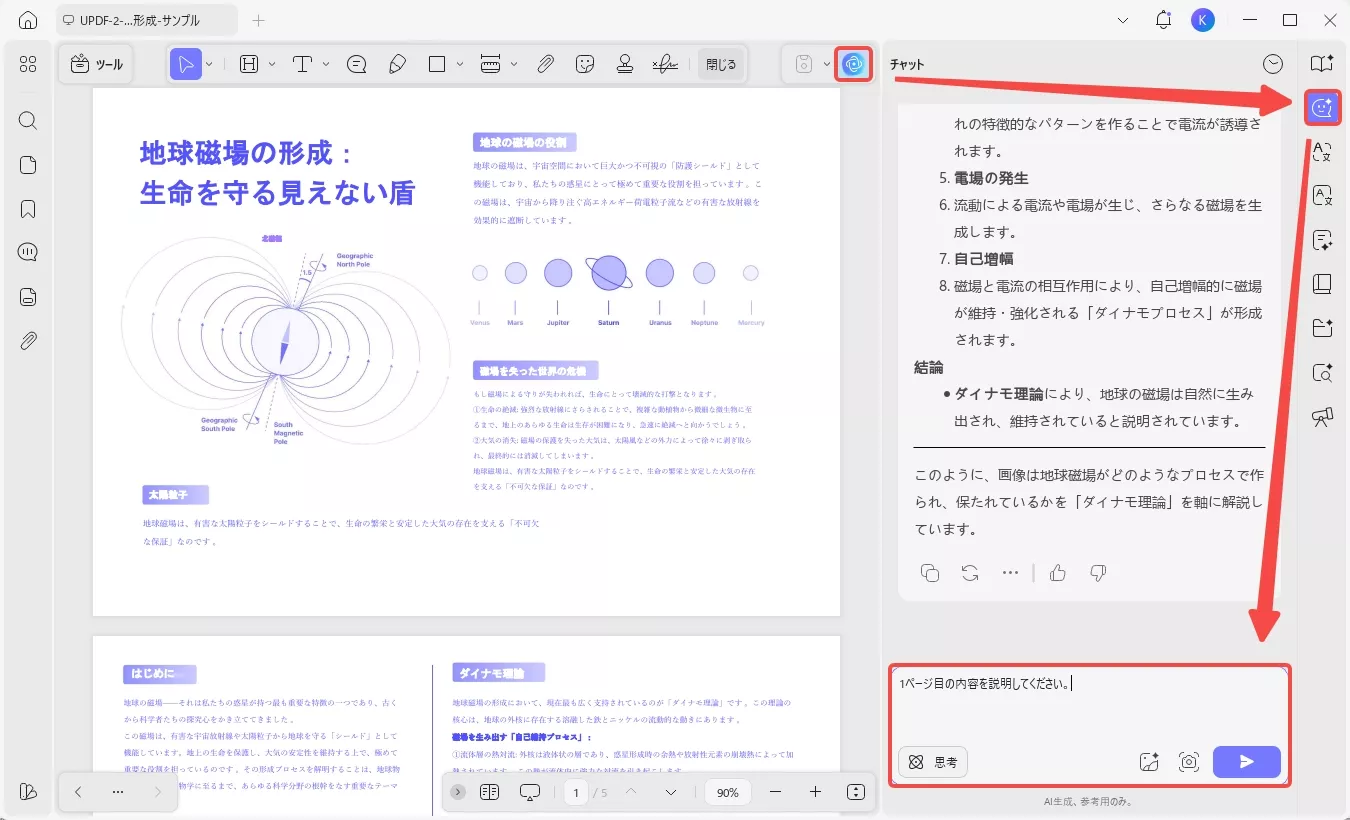This screenshot has height=820, width=1350.
Task: Open the file attachment paperclip tool
Action: (546, 63)
